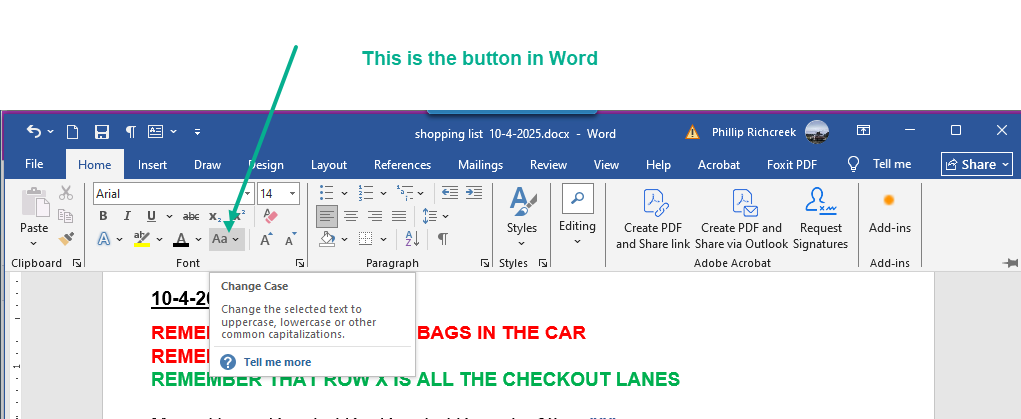
Task: Click the Multilevel list icon
Action: click(404, 194)
